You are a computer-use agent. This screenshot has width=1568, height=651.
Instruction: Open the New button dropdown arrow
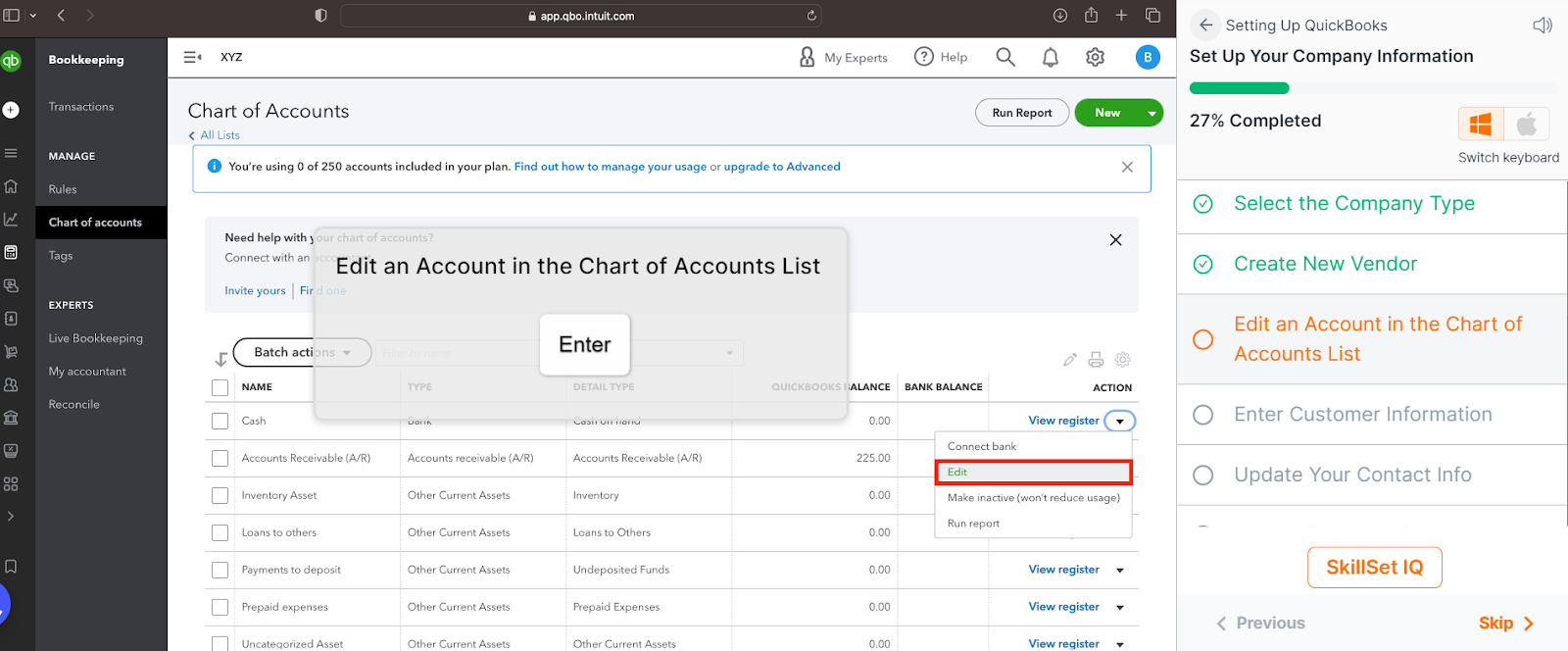coord(1151,113)
